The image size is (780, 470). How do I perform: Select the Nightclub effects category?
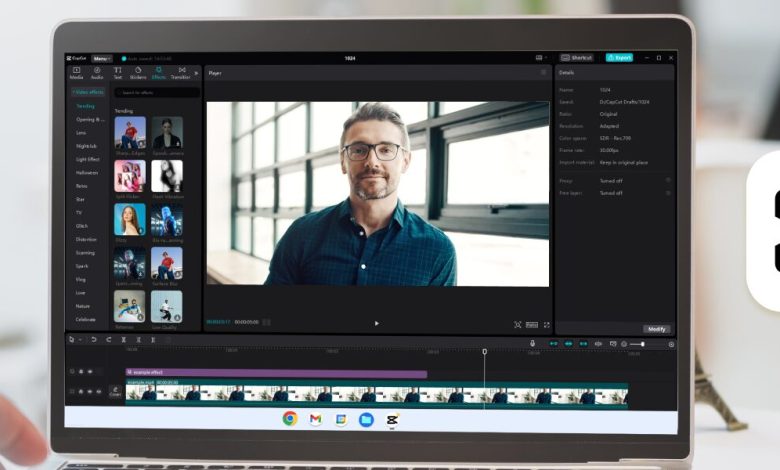pyautogui.click(x=86, y=146)
